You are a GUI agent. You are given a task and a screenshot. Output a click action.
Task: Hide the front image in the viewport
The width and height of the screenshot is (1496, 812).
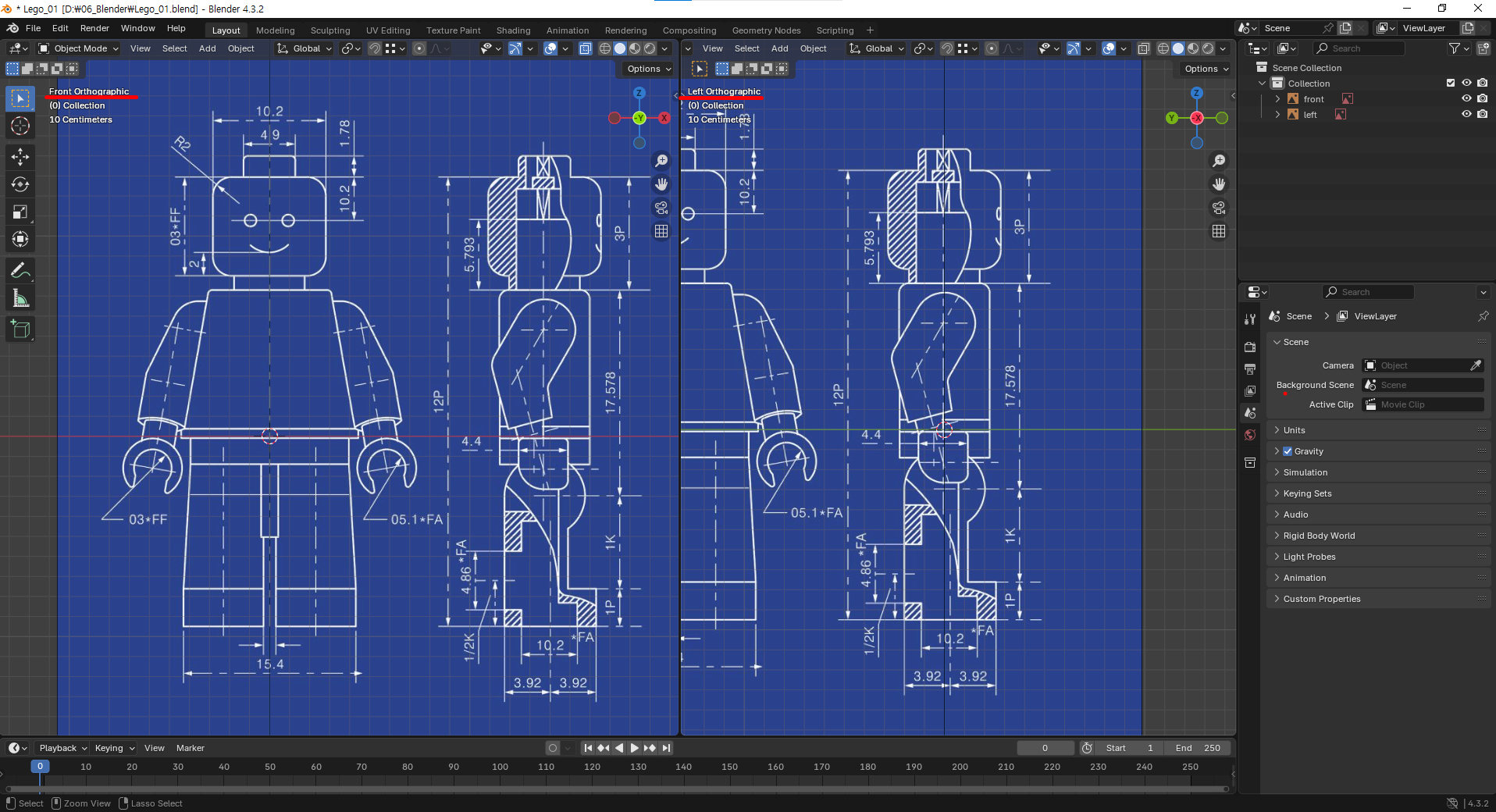[1466, 98]
